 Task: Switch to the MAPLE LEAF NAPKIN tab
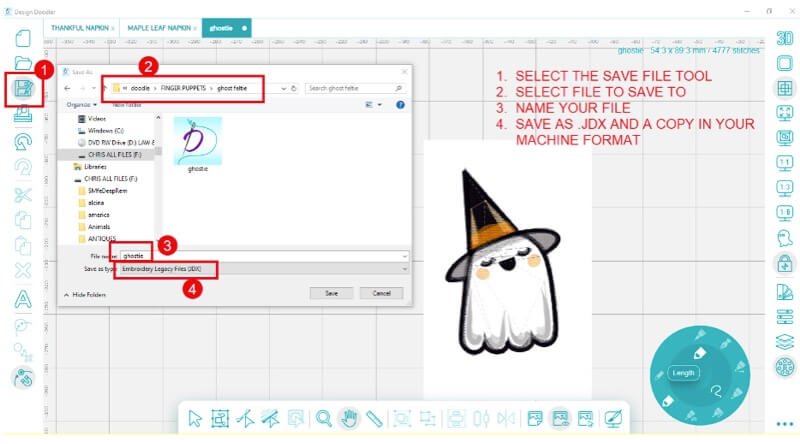[x=159, y=28]
